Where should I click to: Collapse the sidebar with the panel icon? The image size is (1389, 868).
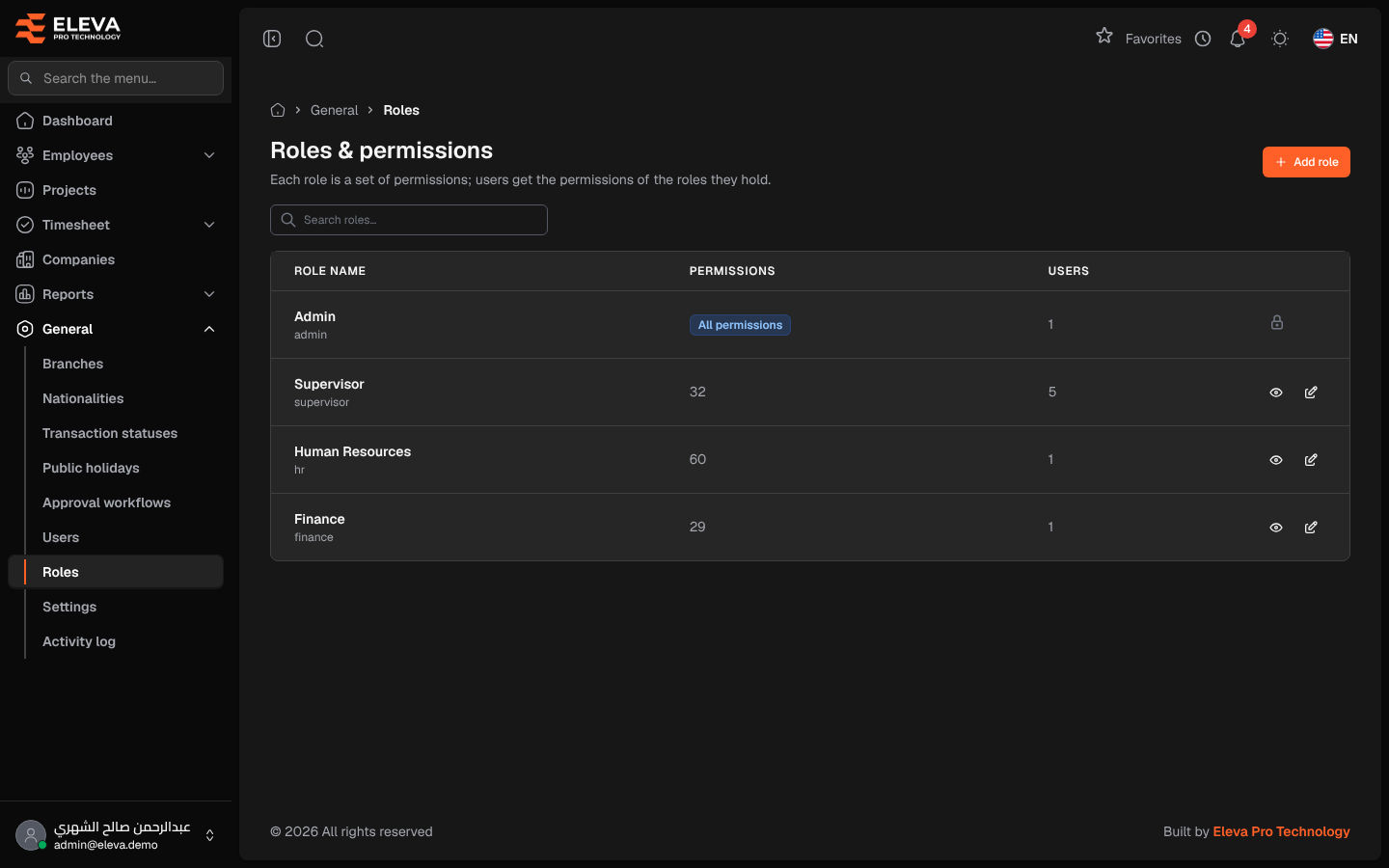272,39
